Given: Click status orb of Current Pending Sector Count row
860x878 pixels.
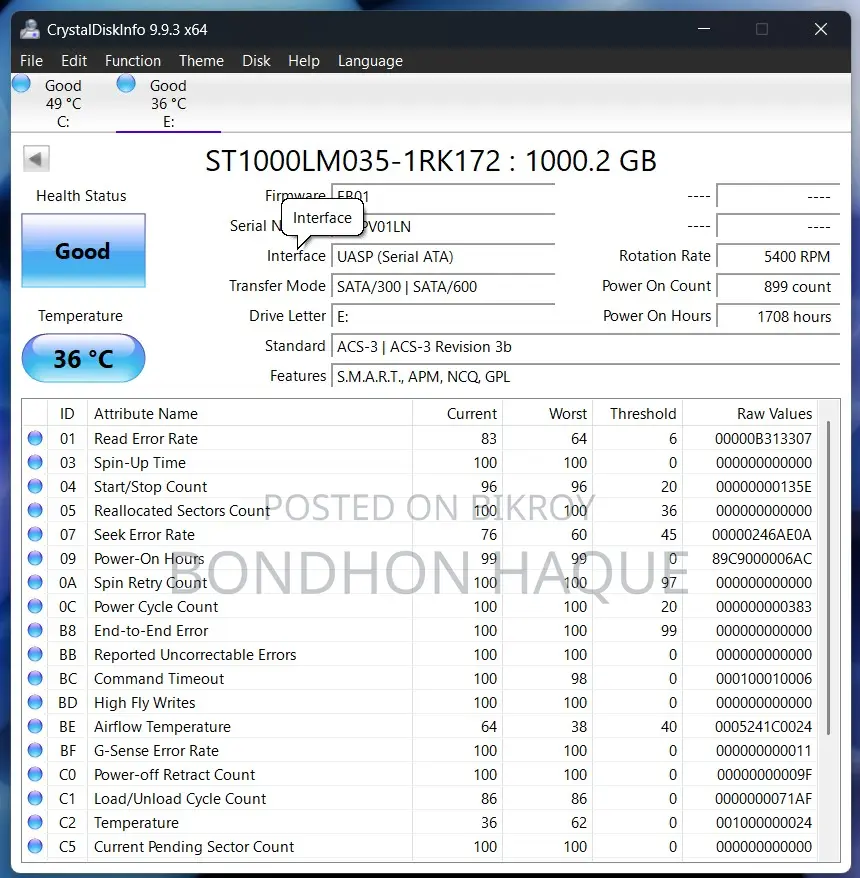Looking at the screenshot, I should (x=35, y=846).
